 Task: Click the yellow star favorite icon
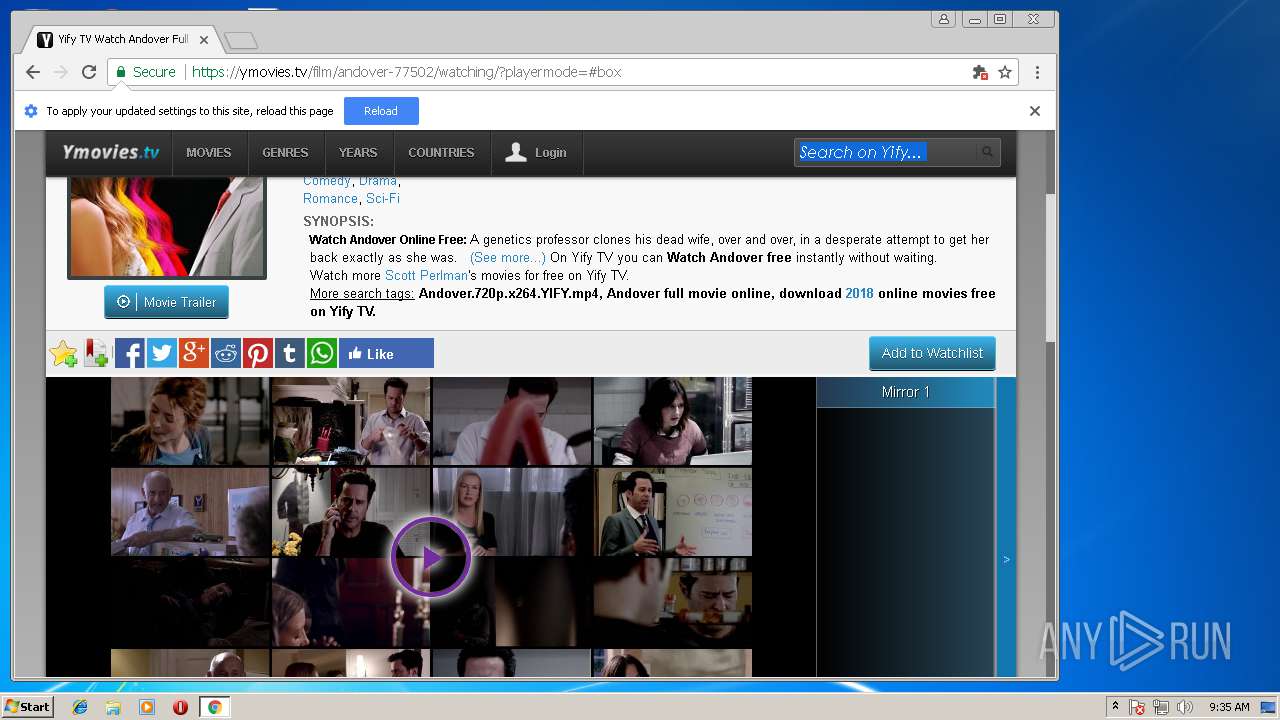click(x=63, y=353)
